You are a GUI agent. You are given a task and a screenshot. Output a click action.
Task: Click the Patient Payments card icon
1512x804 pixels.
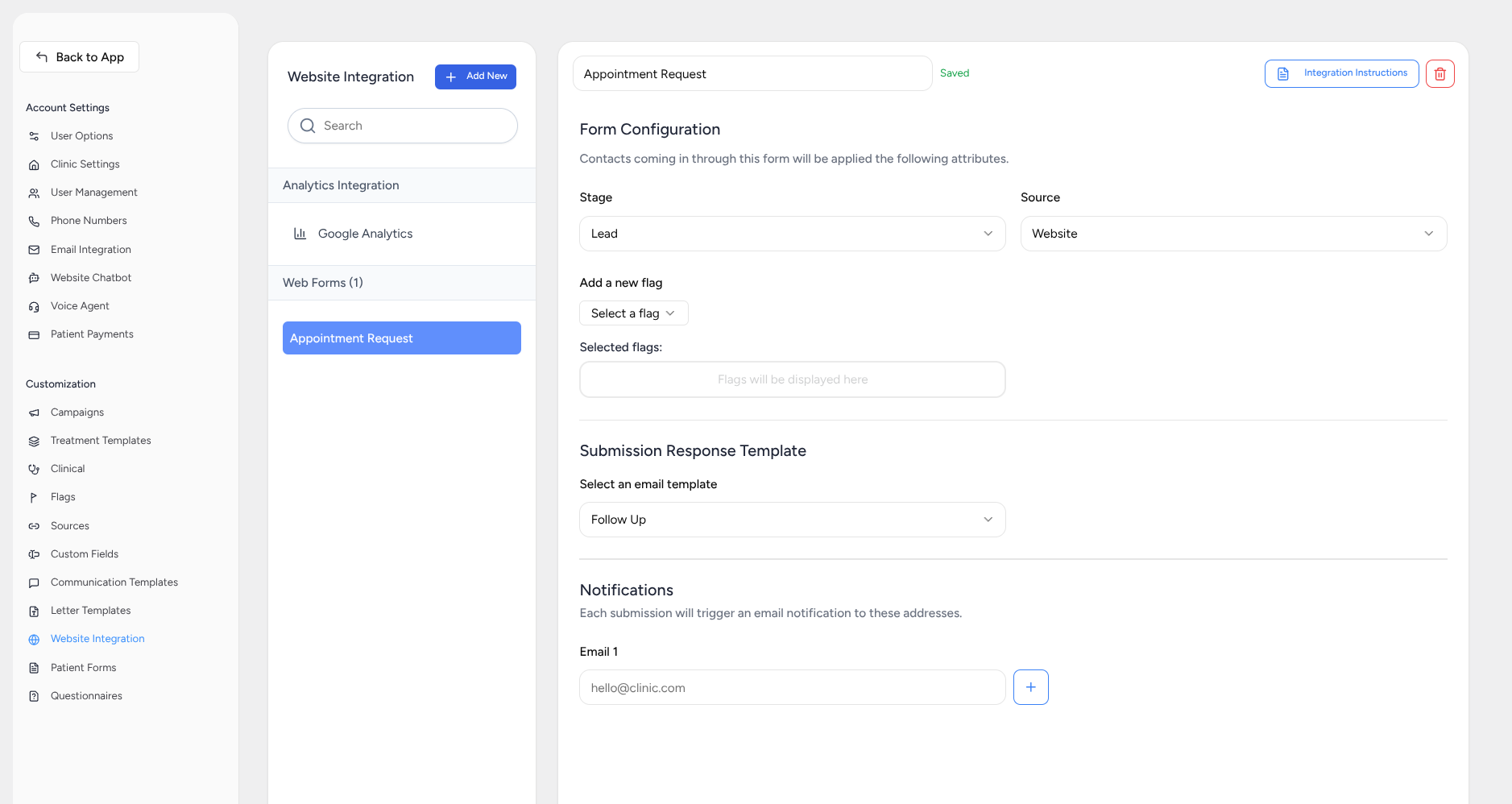pyautogui.click(x=34, y=334)
